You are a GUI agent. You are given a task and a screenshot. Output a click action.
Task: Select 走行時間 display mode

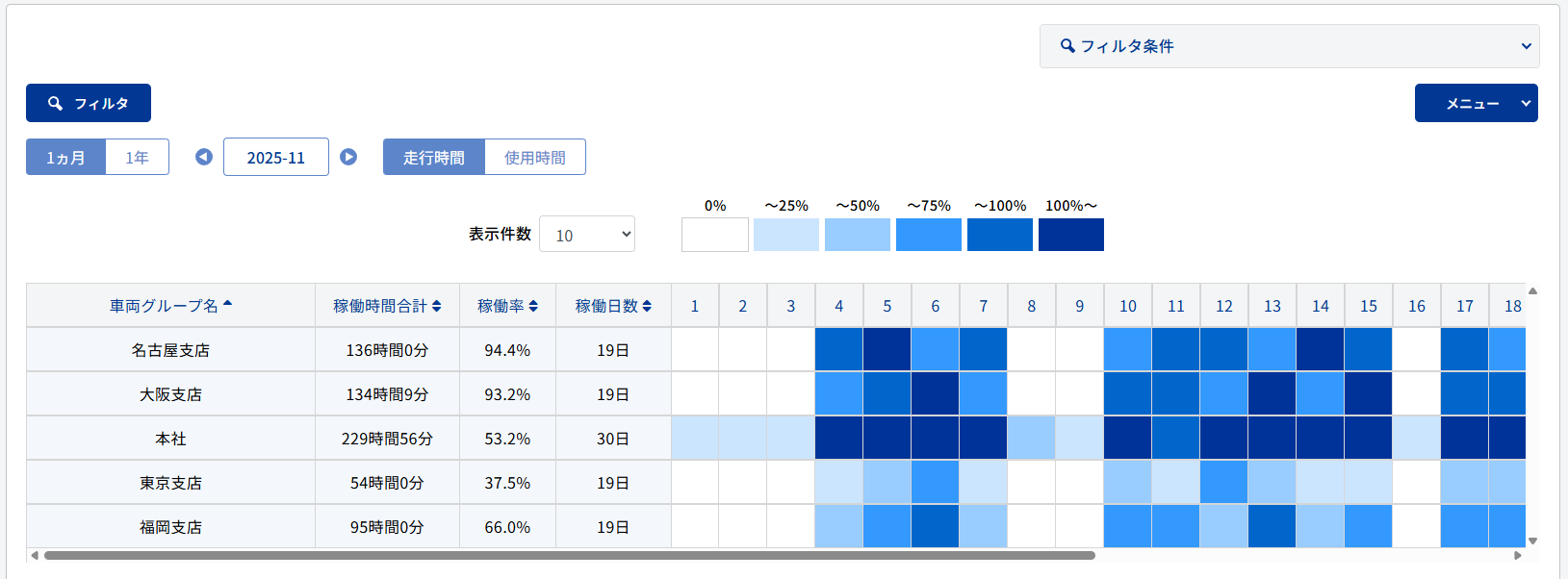pyautogui.click(x=434, y=158)
